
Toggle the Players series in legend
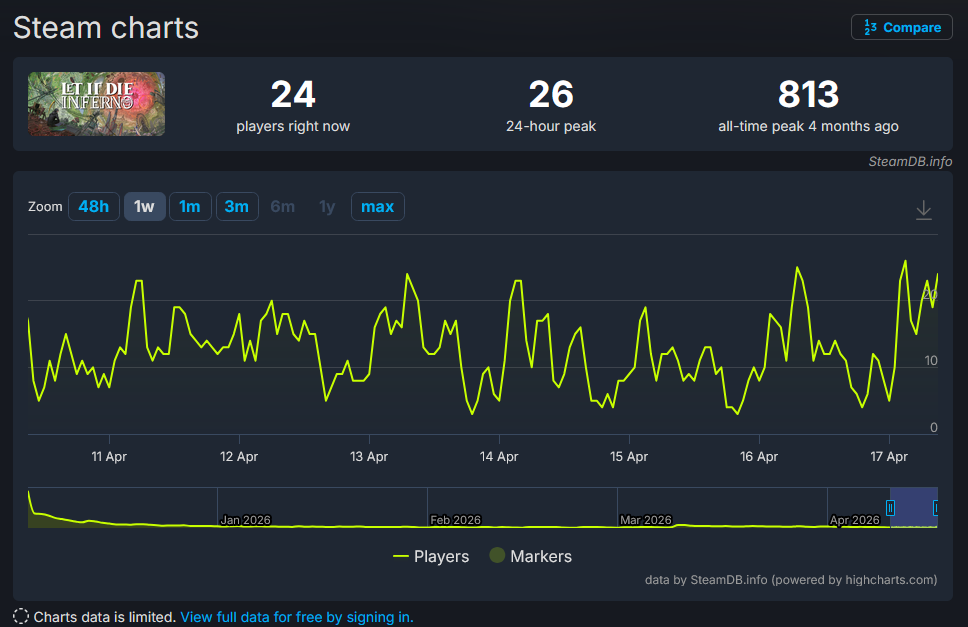(x=431, y=556)
